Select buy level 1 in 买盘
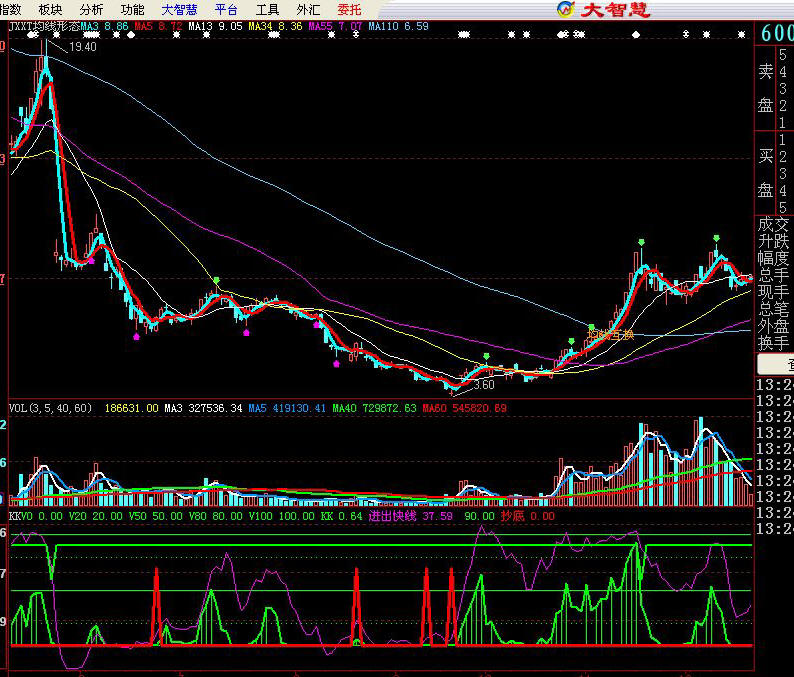794x677 pixels. tap(783, 140)
